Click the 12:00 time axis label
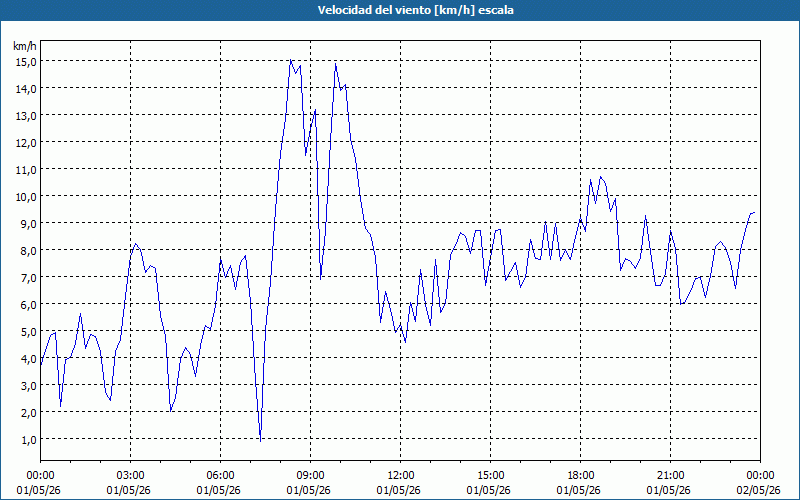 (x=401, y=477)
